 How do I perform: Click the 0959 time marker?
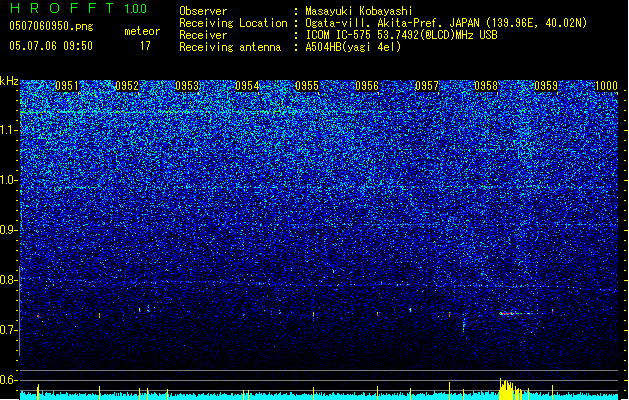[546, 86]
